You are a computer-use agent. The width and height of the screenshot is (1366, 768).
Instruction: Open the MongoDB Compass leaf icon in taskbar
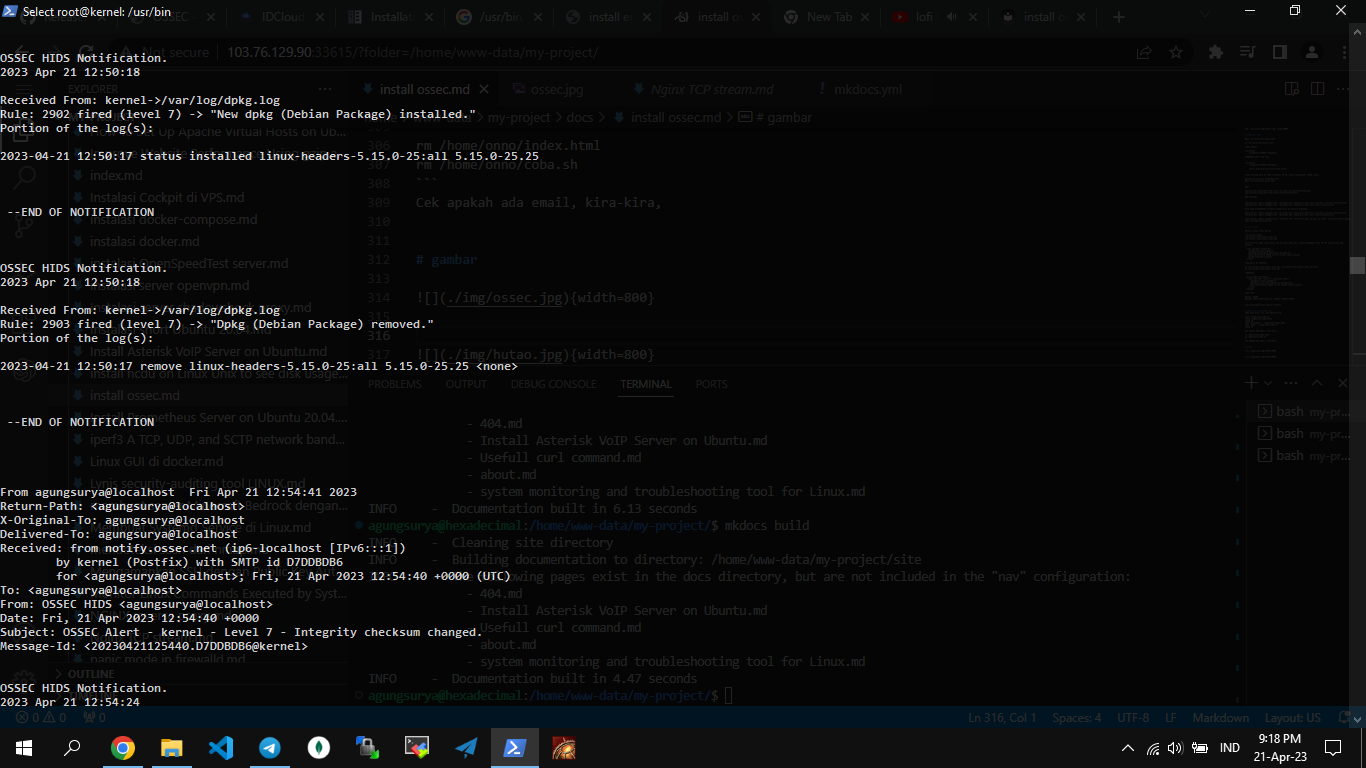tap(319, 747)
